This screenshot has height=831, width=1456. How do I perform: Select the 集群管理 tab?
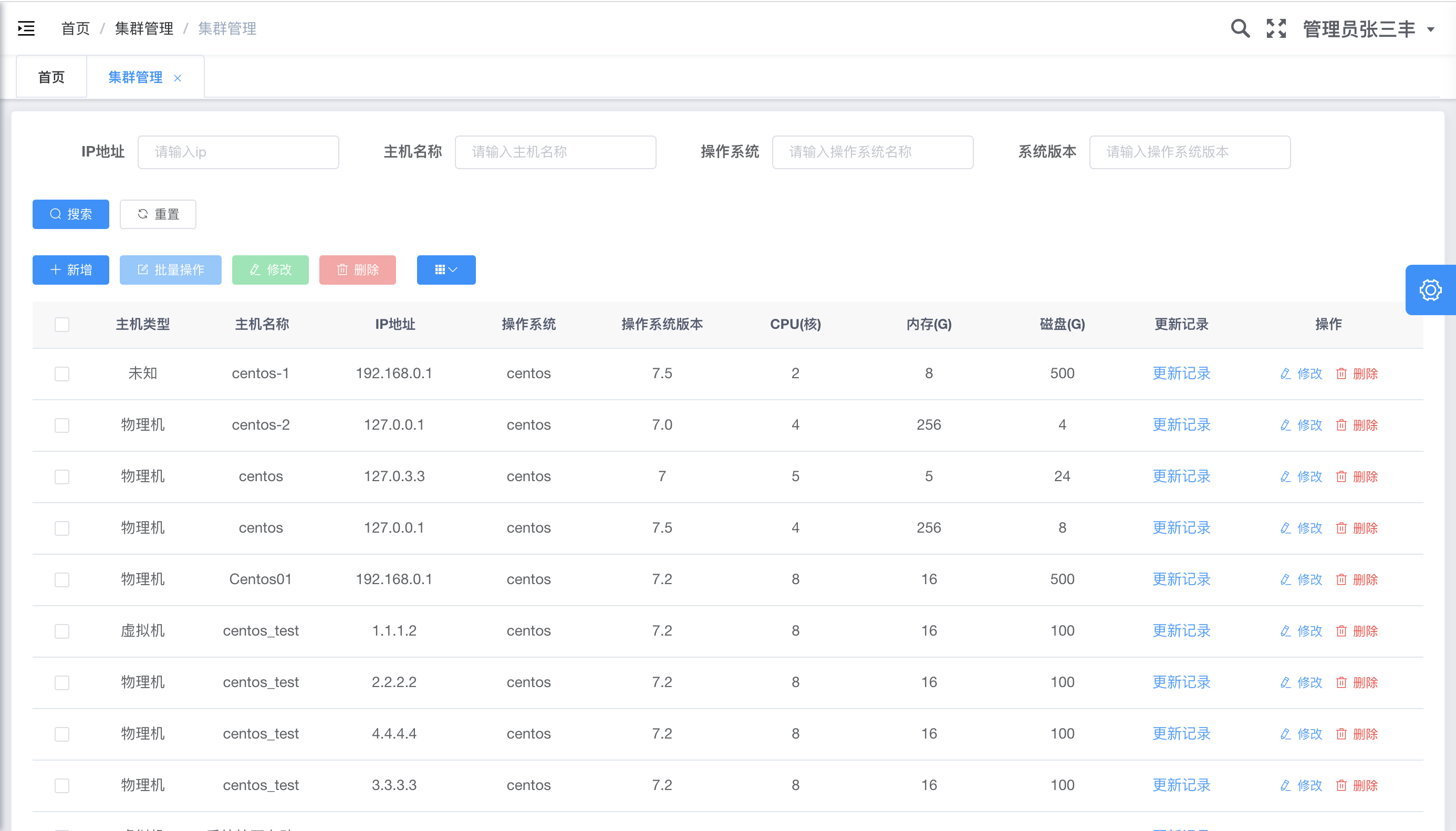tap(135, 77)
